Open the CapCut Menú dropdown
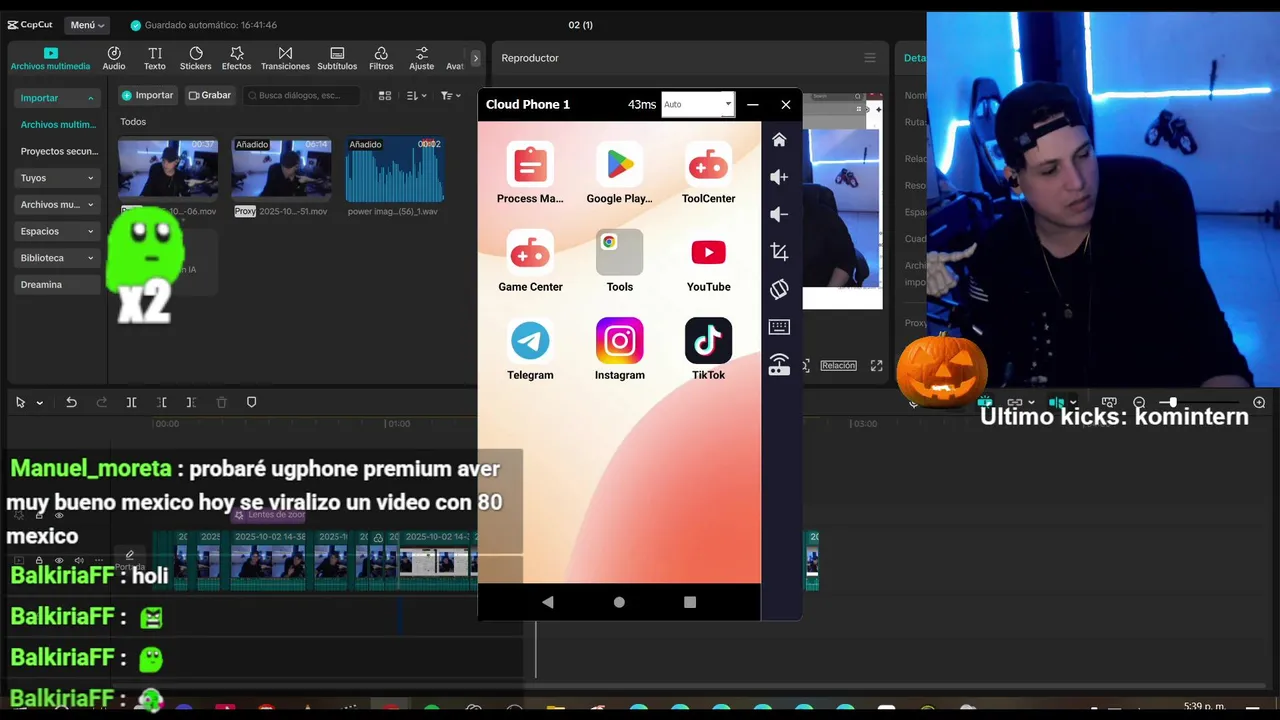 pos(87,25)
